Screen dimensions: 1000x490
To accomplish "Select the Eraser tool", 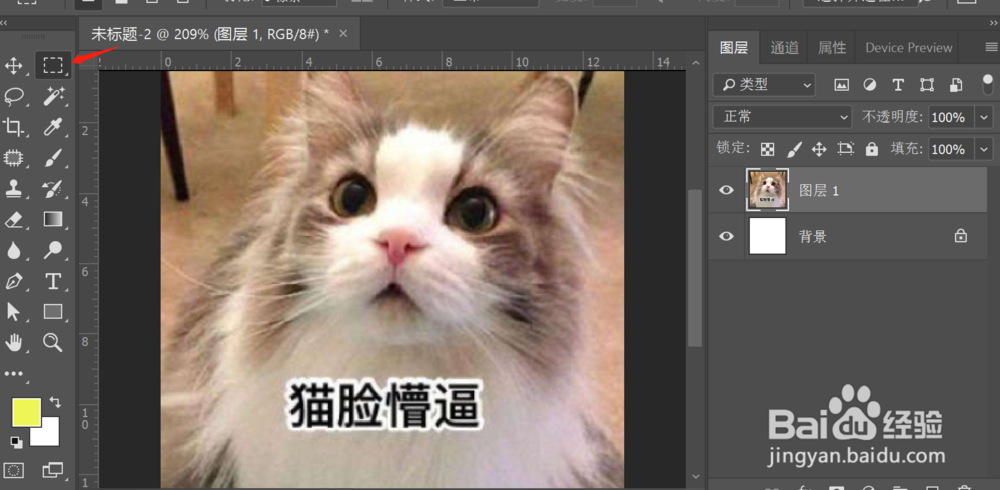I will pos(14,219).
